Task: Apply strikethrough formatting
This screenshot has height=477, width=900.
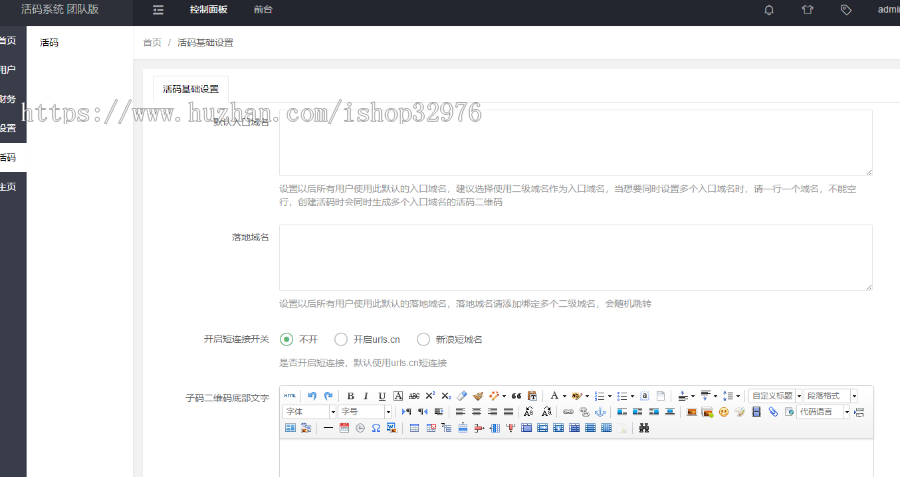Action: (x=414, y=396)
